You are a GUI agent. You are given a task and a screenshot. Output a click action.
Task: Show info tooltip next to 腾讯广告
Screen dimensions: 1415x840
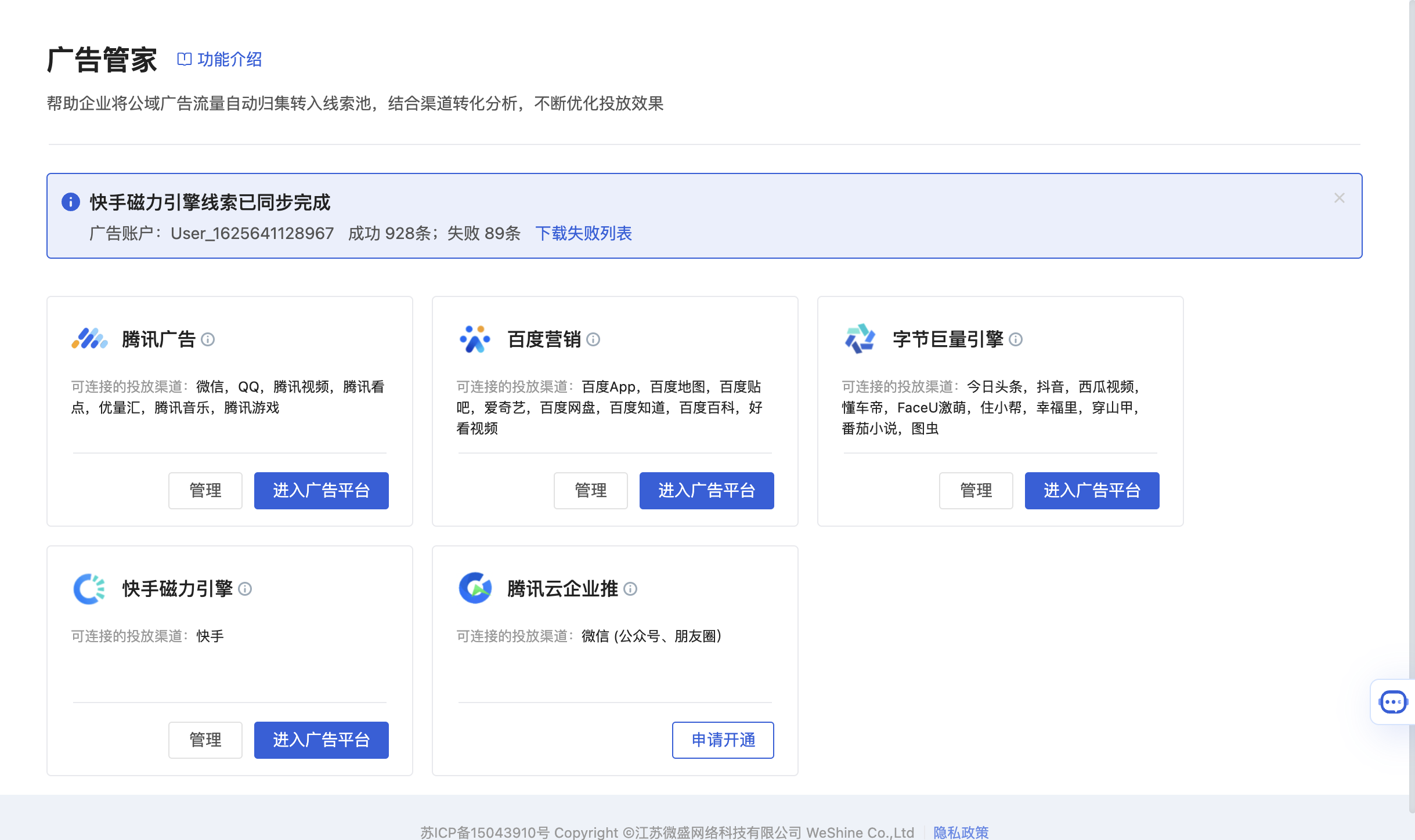pyautogui.click(x=208, y=339)
